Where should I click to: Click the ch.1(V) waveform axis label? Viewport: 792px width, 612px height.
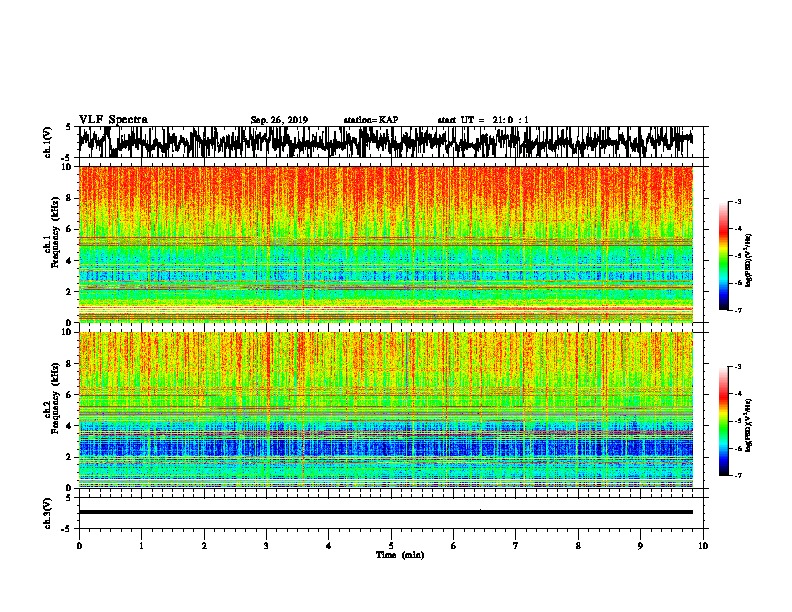[x=47, y=142]
